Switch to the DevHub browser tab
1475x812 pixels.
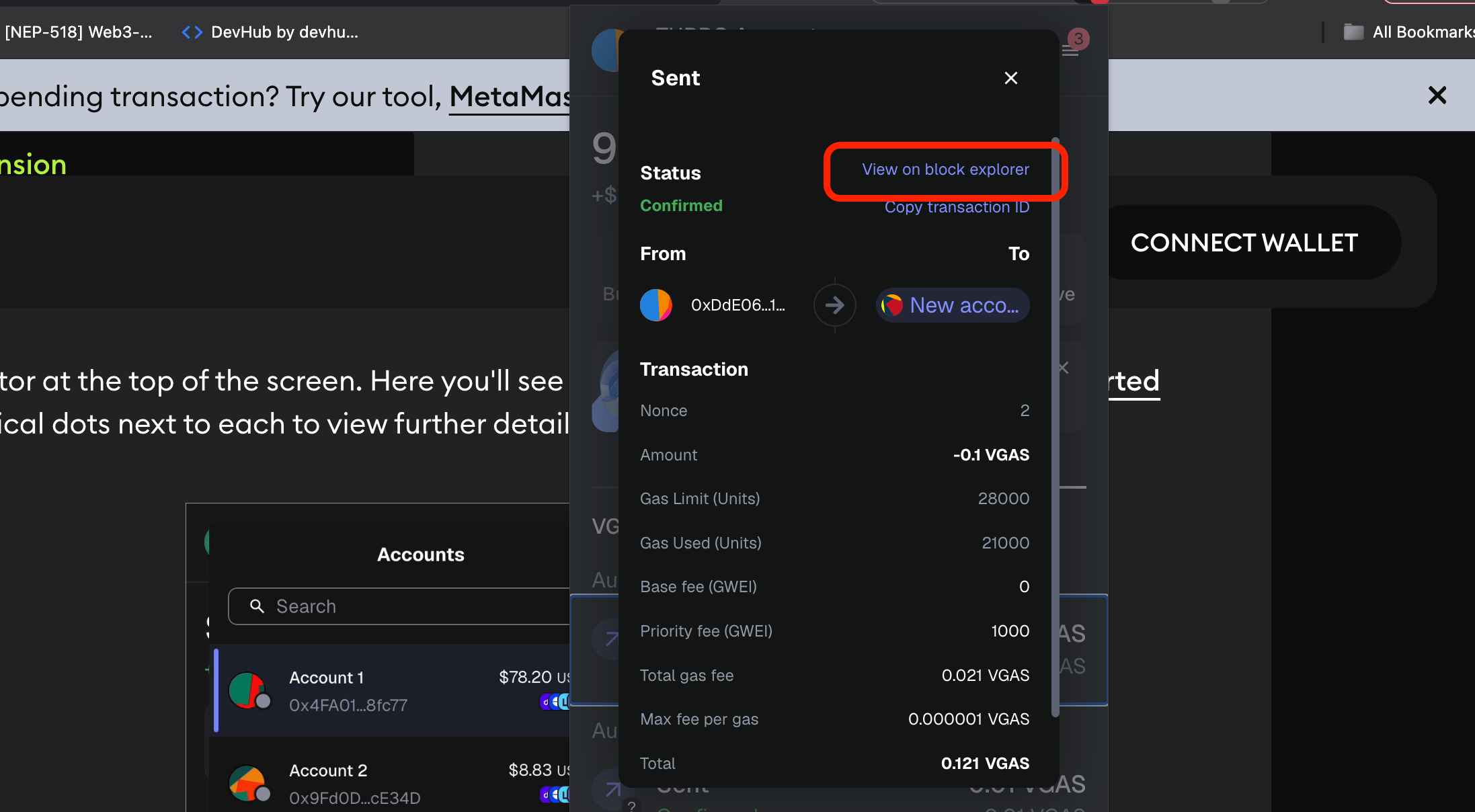[x=284, y=32]
